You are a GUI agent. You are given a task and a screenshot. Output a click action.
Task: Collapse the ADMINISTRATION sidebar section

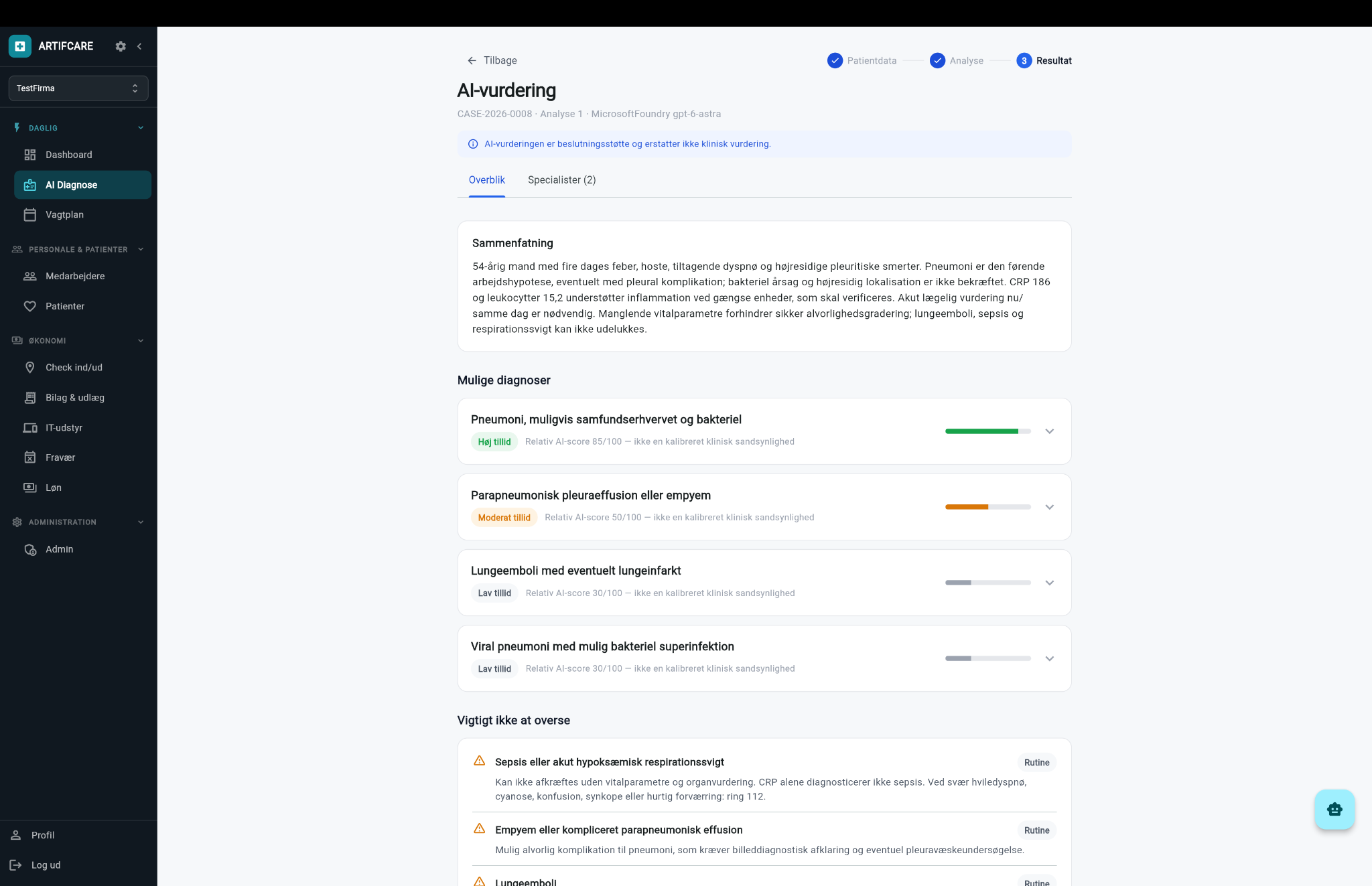[141, 522]
